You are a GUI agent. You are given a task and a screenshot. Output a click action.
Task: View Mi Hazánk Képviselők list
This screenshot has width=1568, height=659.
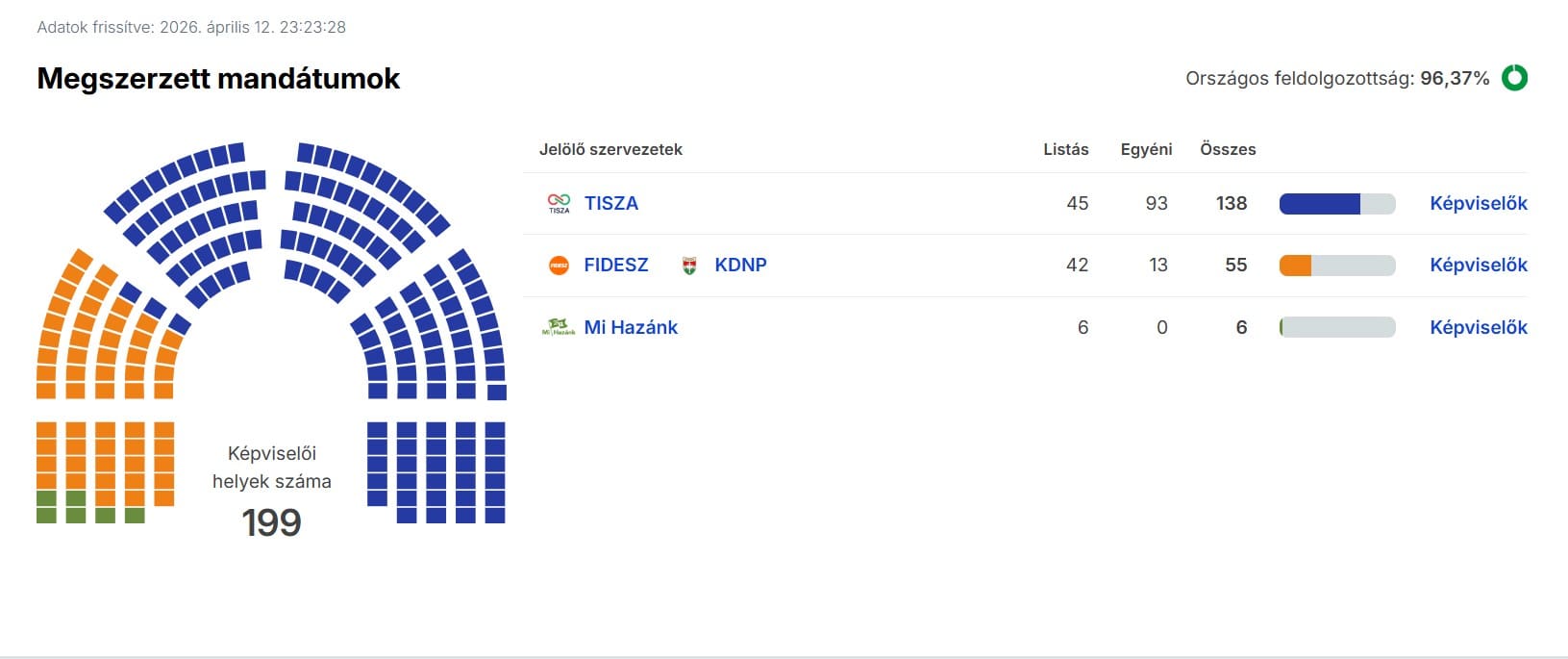click(1478, 327)
